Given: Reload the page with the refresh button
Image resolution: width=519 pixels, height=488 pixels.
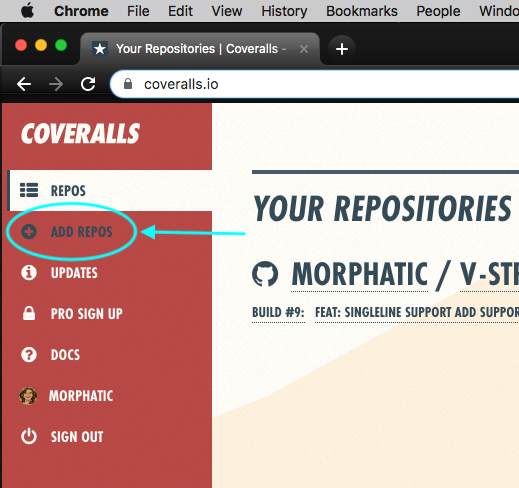Looking at the screenshot, I should pyautogui.click(x=88, y=84).
